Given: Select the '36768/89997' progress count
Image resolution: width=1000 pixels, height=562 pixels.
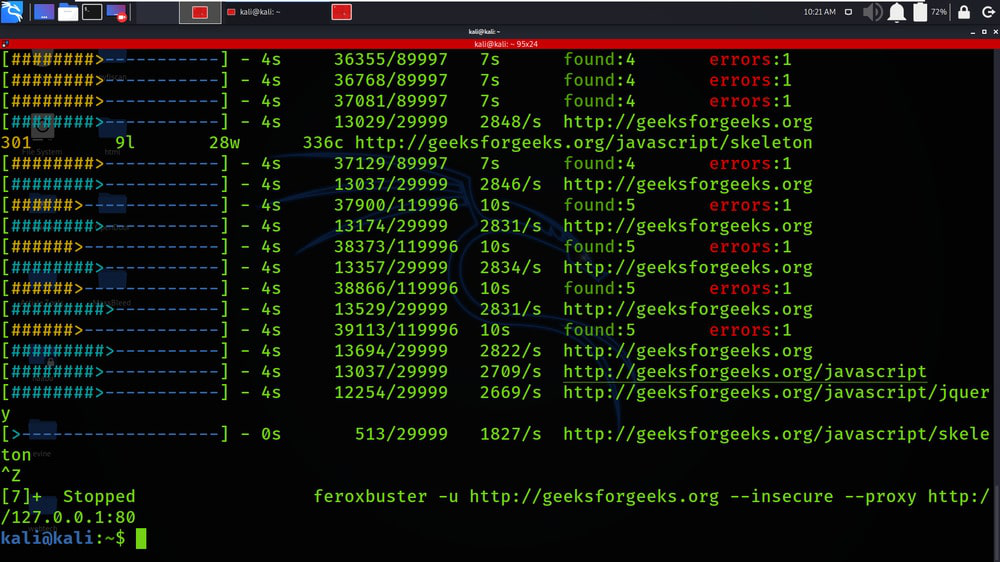Looking at the screenshot, I should [391, 80].
